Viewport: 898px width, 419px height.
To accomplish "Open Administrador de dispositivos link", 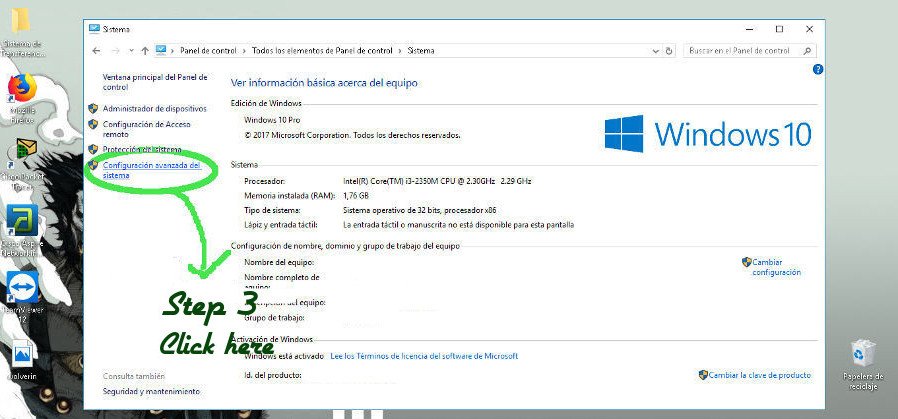I will click(155, 108).
